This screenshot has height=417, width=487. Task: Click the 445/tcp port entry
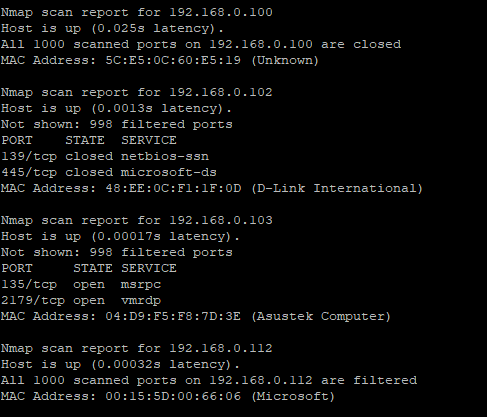click(29, 172)
